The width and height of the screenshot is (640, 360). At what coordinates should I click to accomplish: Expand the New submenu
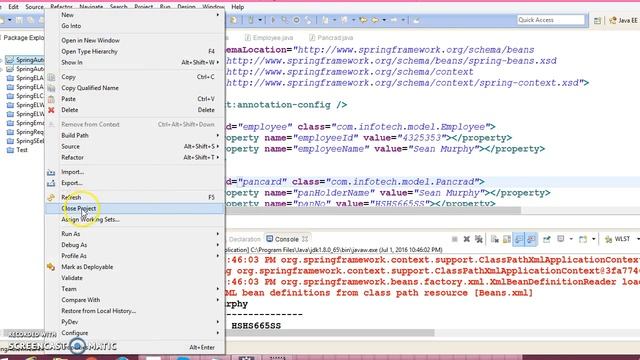pyautogui.click(x=135, y=15)
